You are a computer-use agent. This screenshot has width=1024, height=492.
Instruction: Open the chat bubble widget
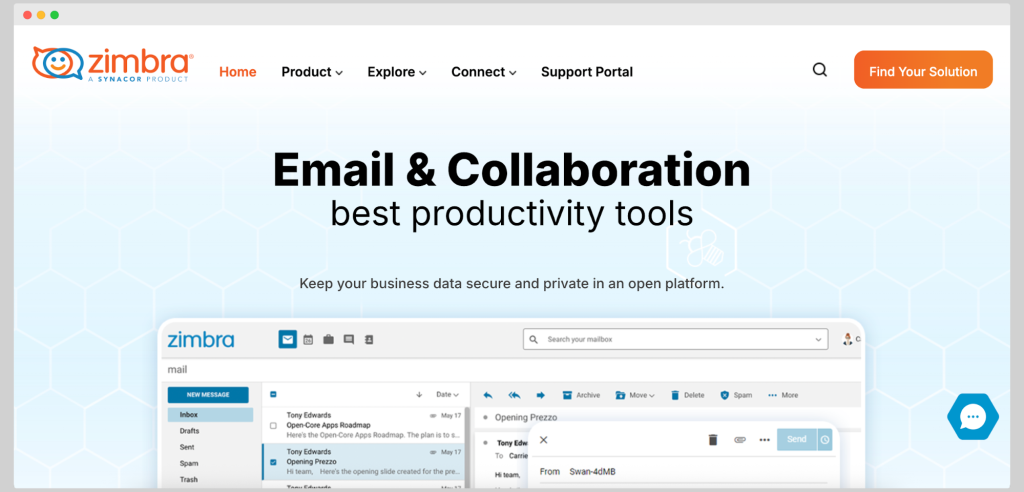972,417
